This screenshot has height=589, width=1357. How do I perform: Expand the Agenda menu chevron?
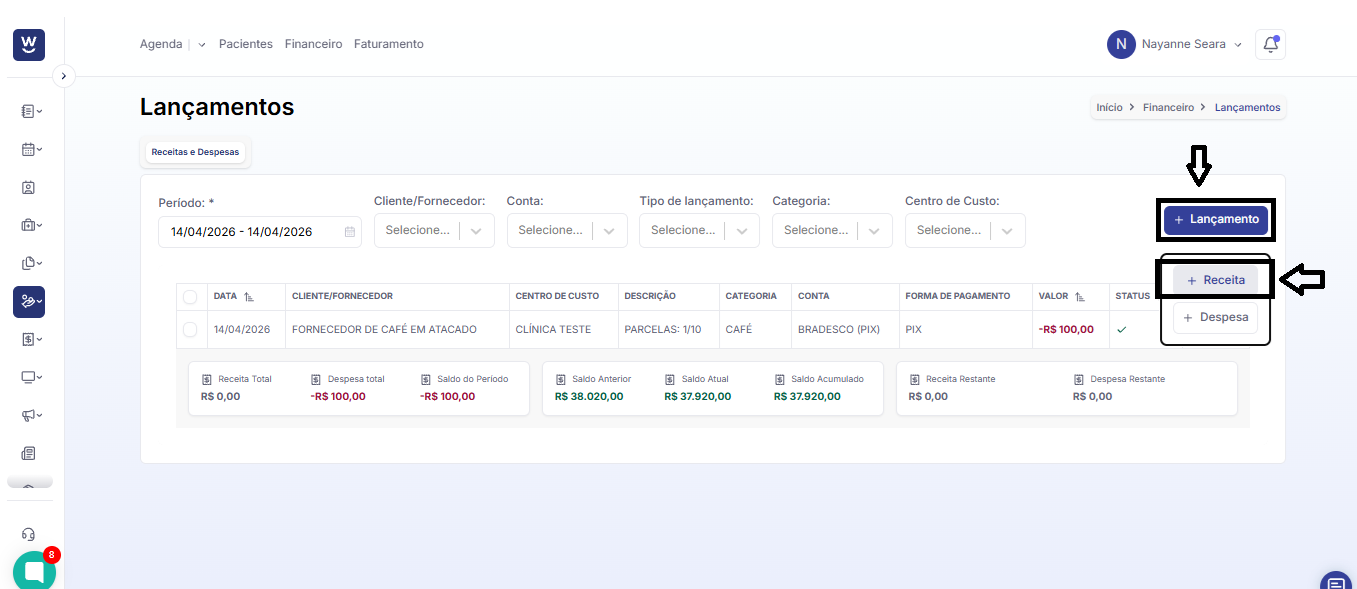point(202,45)
